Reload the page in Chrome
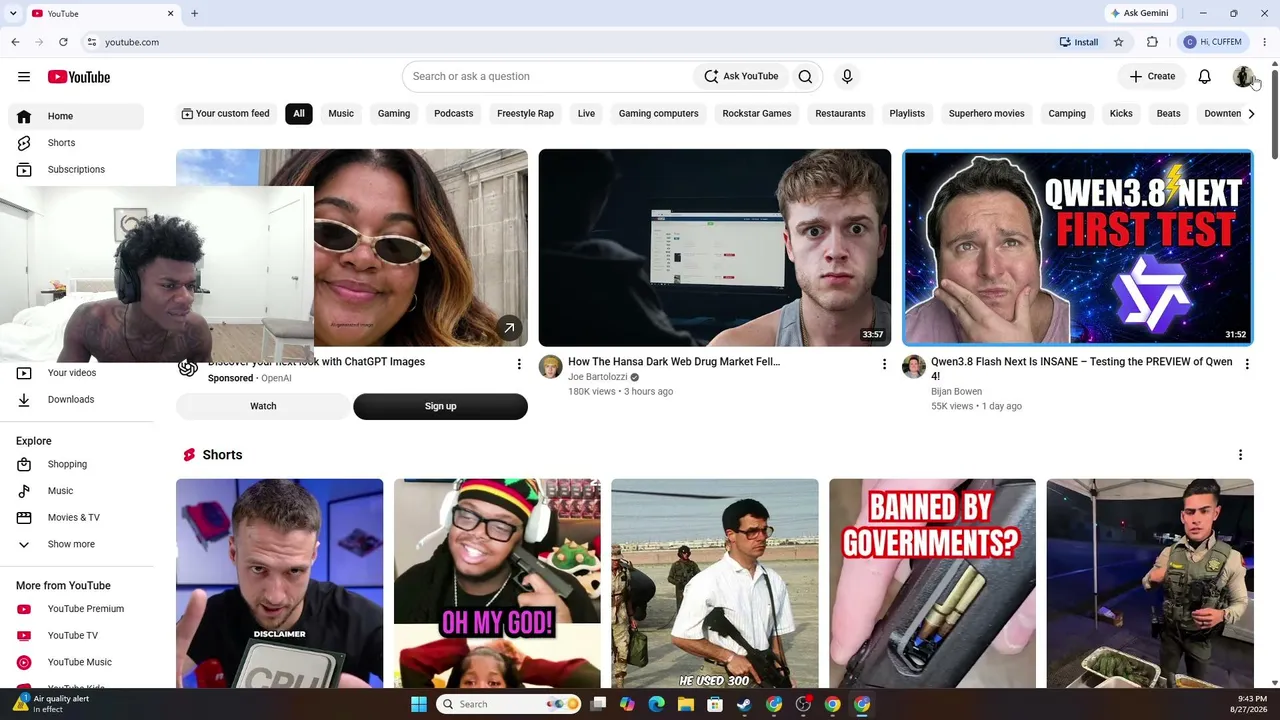The image size is (1280, 720). pyautogui.click(x=63, y=42)
